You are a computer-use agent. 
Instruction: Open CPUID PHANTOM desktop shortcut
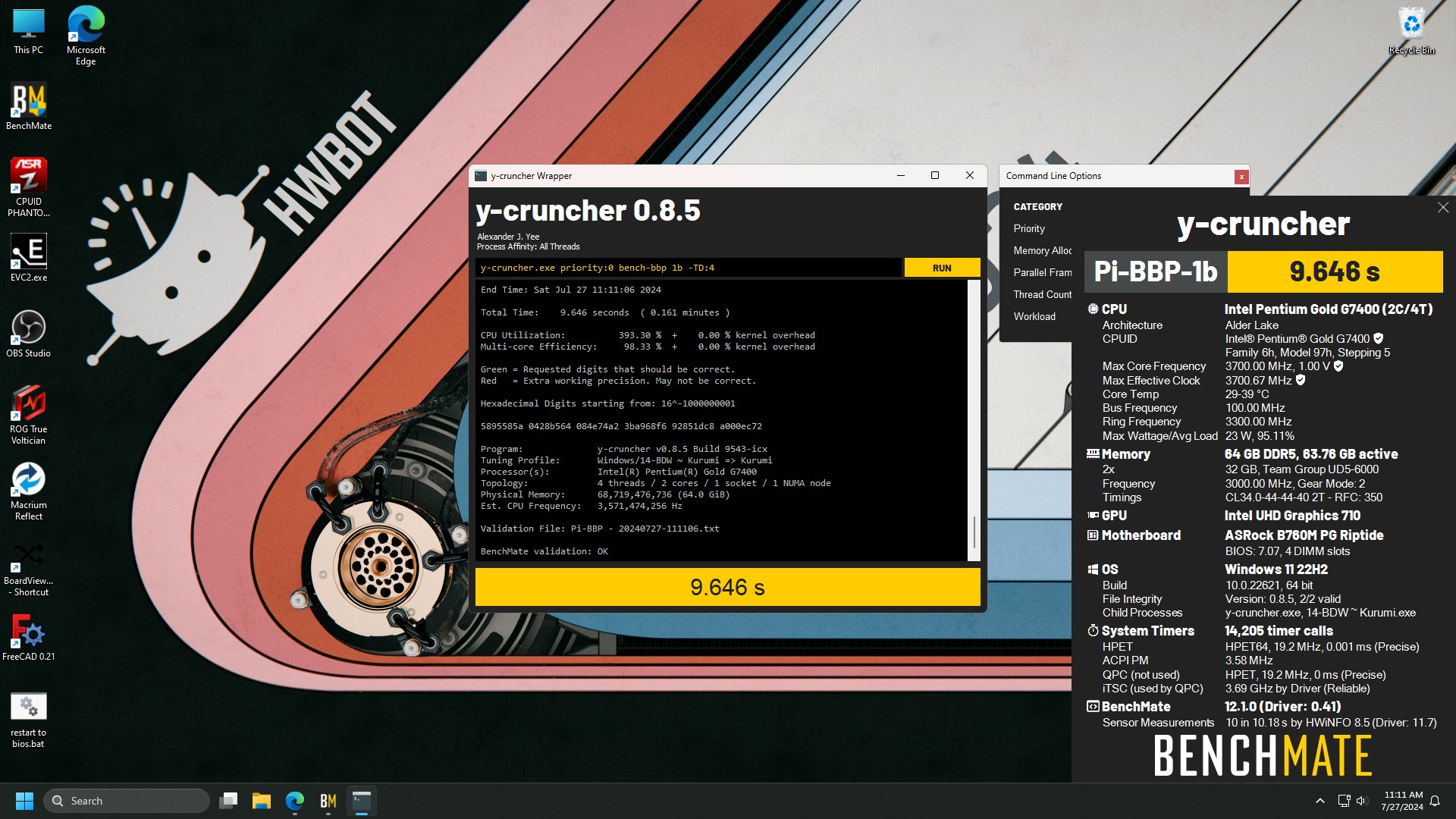click(x=29, y=187)
